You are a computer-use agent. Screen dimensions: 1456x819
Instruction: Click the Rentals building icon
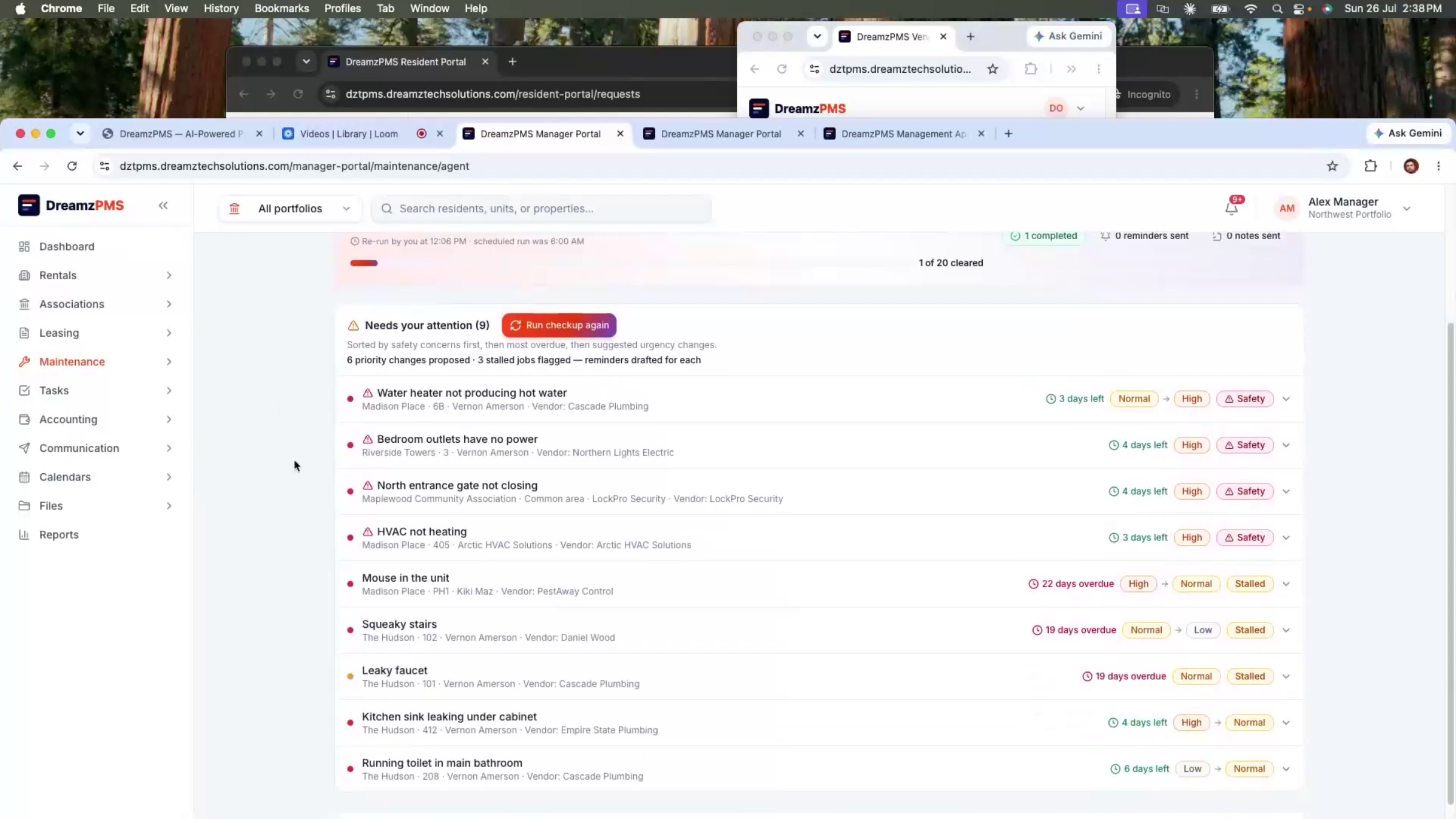[x=24, y=275]
